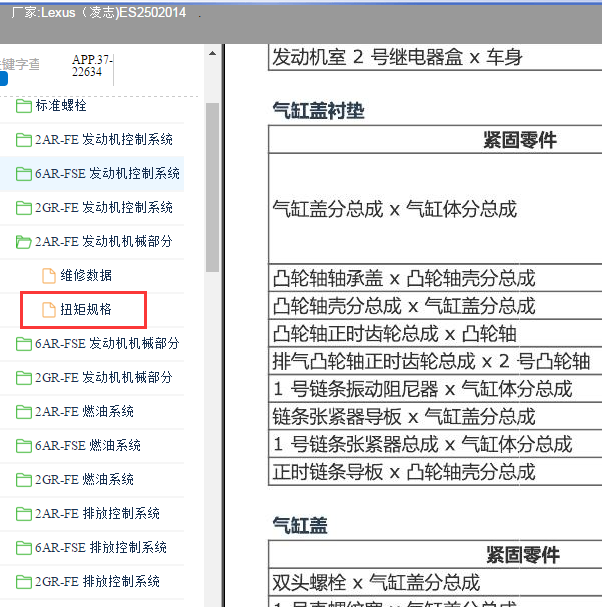This screenshot has height=607, width=602.
Task: Open the 扭矩规格 page
Action: (86, 310)
